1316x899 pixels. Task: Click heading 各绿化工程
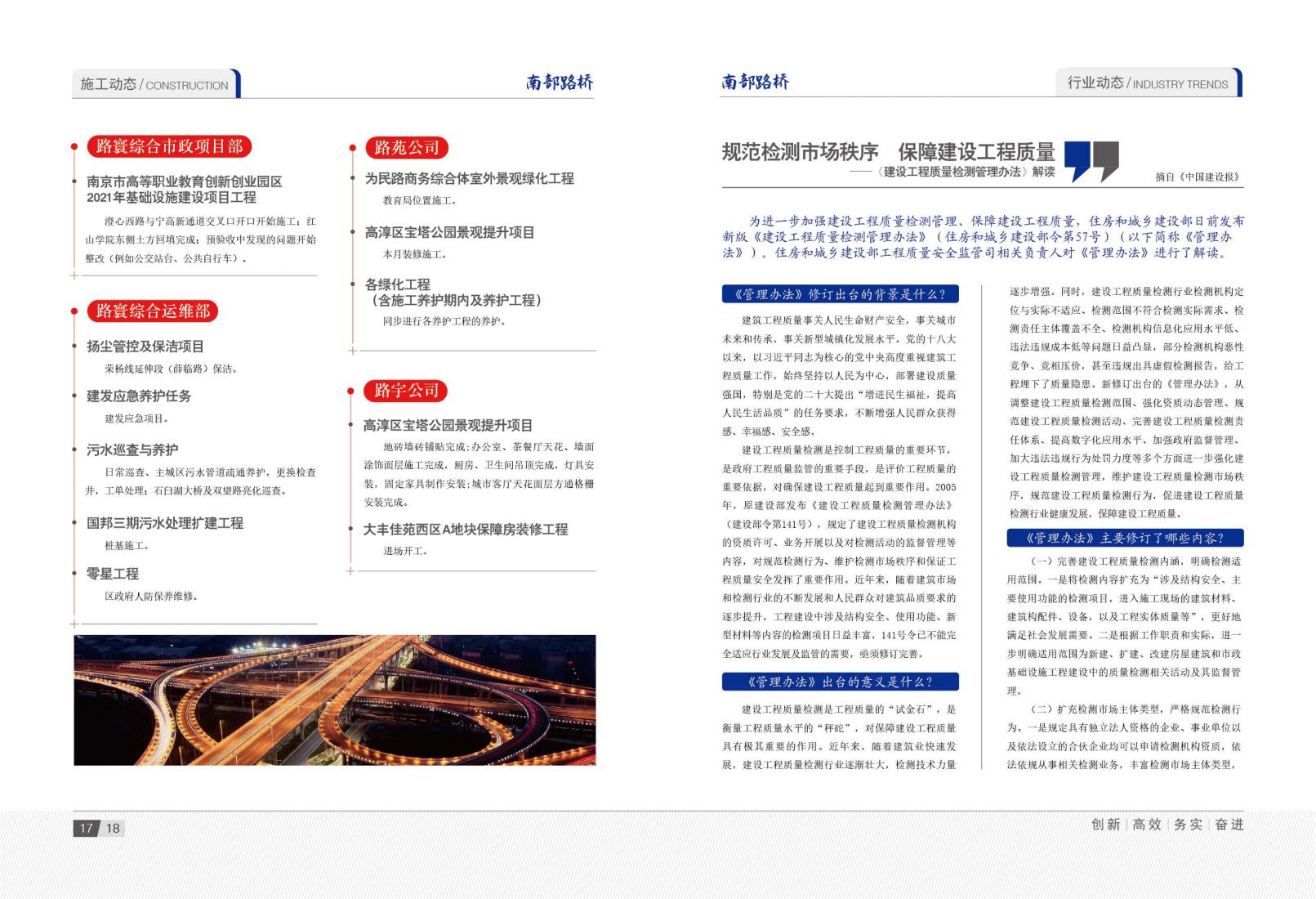pos(397,284)
